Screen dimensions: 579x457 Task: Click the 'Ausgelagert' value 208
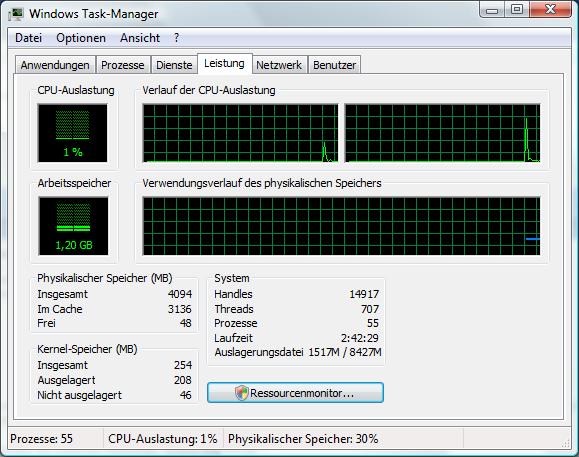coord(183,380)
